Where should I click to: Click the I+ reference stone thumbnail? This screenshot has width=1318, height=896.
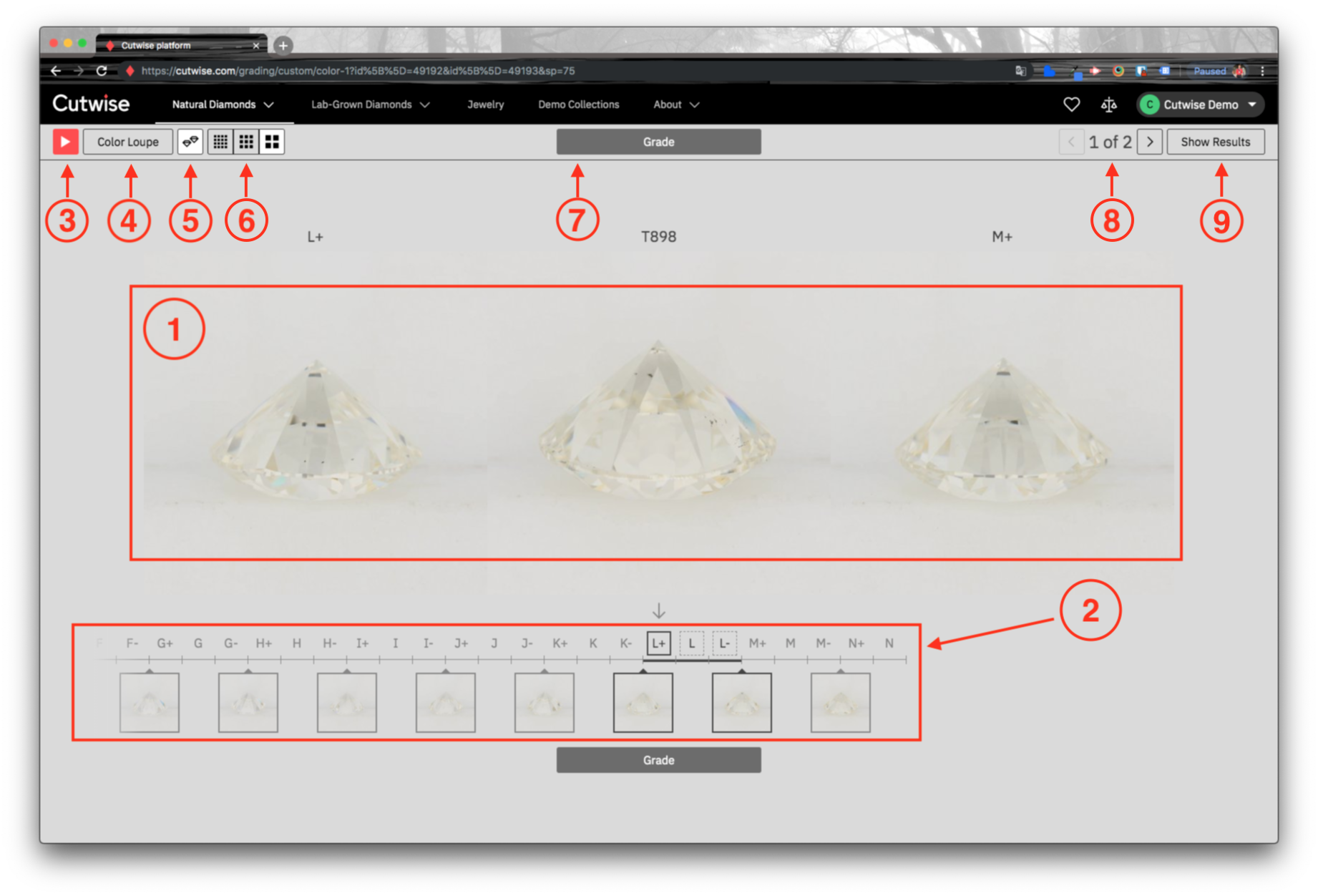coord(347,702)
